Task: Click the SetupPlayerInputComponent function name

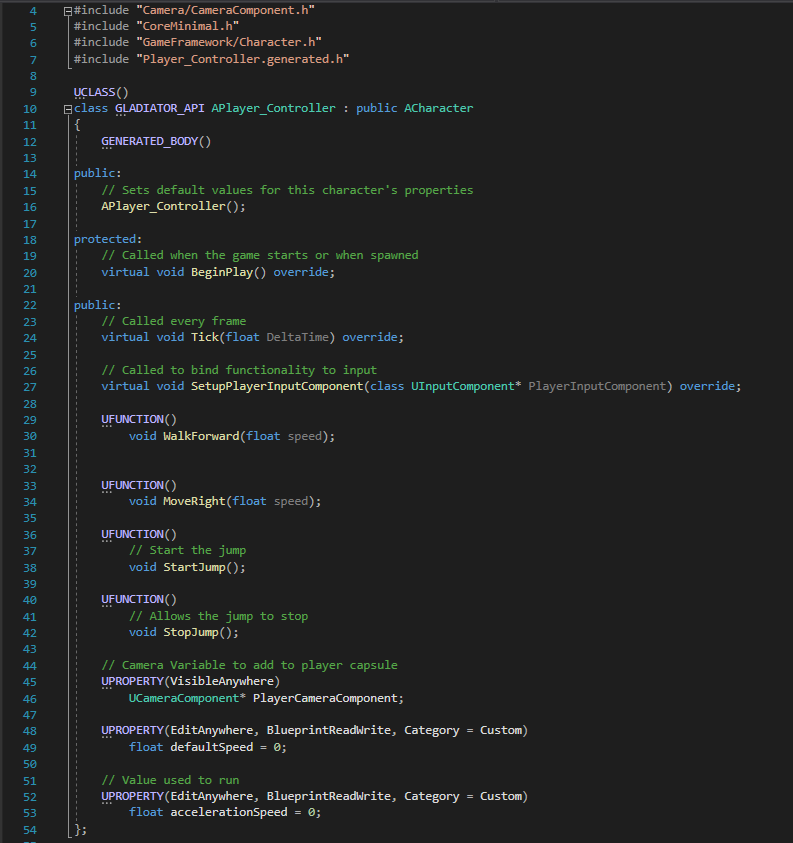Action: (x=276, y=386)
